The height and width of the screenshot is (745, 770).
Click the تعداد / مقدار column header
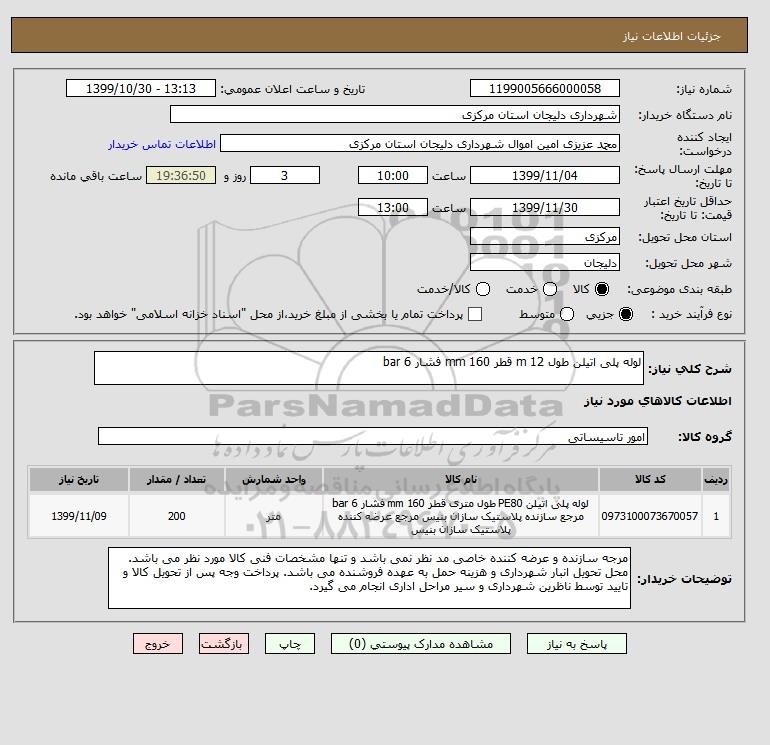(x=177, y=479)
